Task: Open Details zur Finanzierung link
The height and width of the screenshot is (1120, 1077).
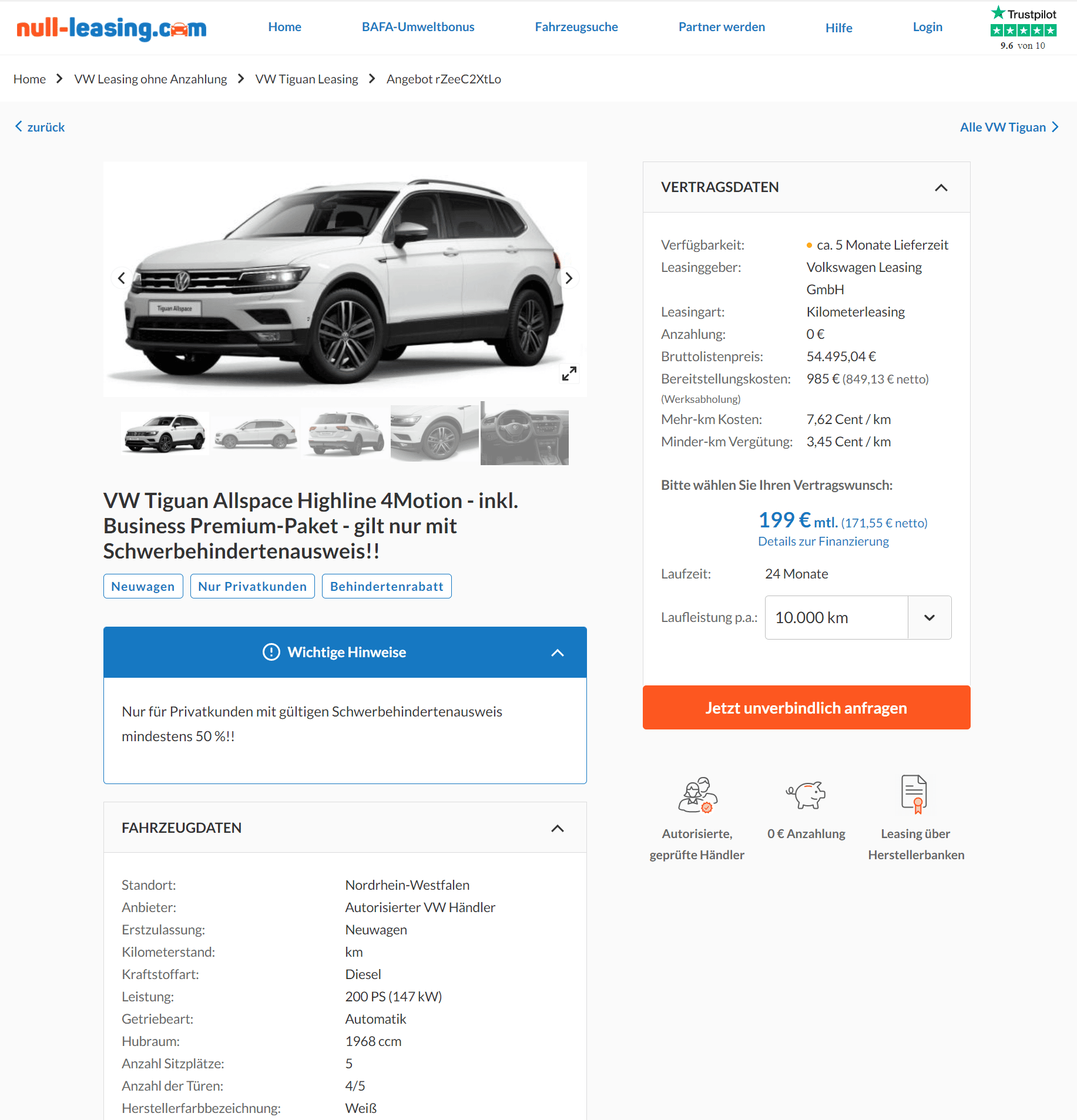Action: click(823, 541)
